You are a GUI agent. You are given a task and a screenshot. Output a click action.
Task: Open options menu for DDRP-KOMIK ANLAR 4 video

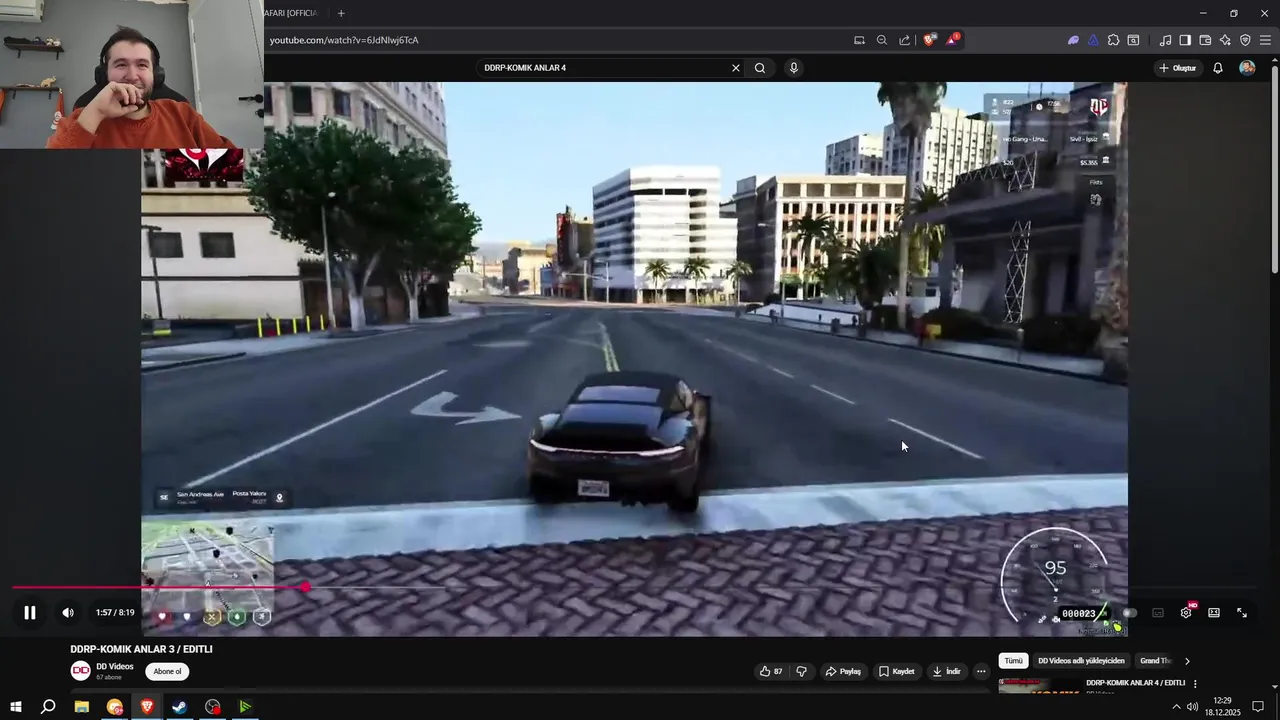tap(1195, 684)
